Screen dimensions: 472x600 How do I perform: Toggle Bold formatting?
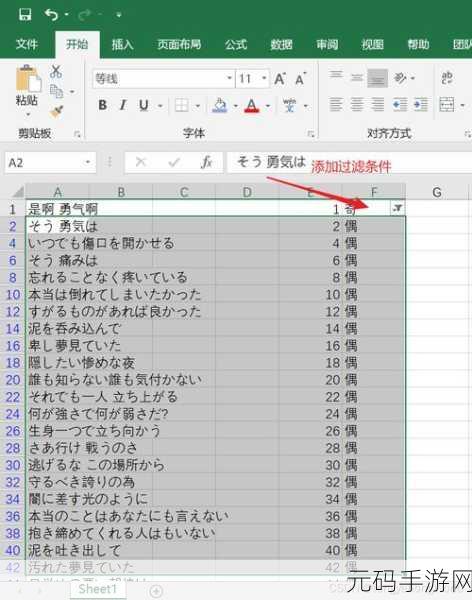[103, 105]
